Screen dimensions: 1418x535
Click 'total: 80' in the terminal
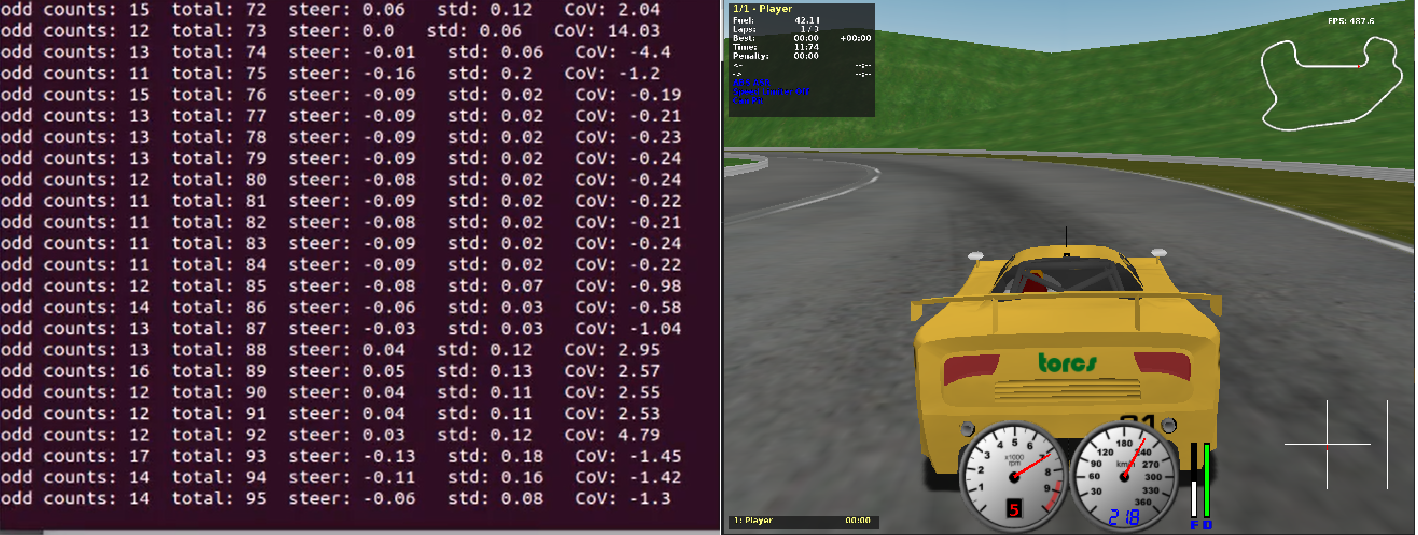[x=219, y=180]
